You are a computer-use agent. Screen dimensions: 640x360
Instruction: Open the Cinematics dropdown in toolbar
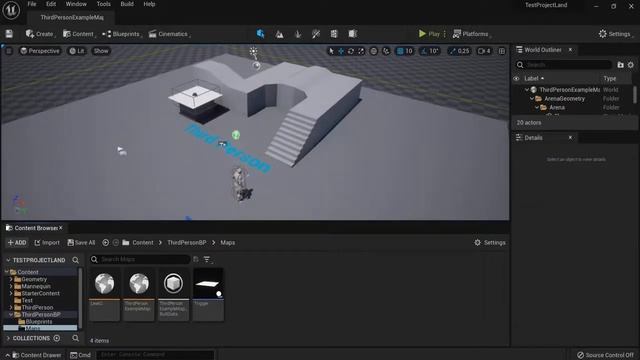169,34
